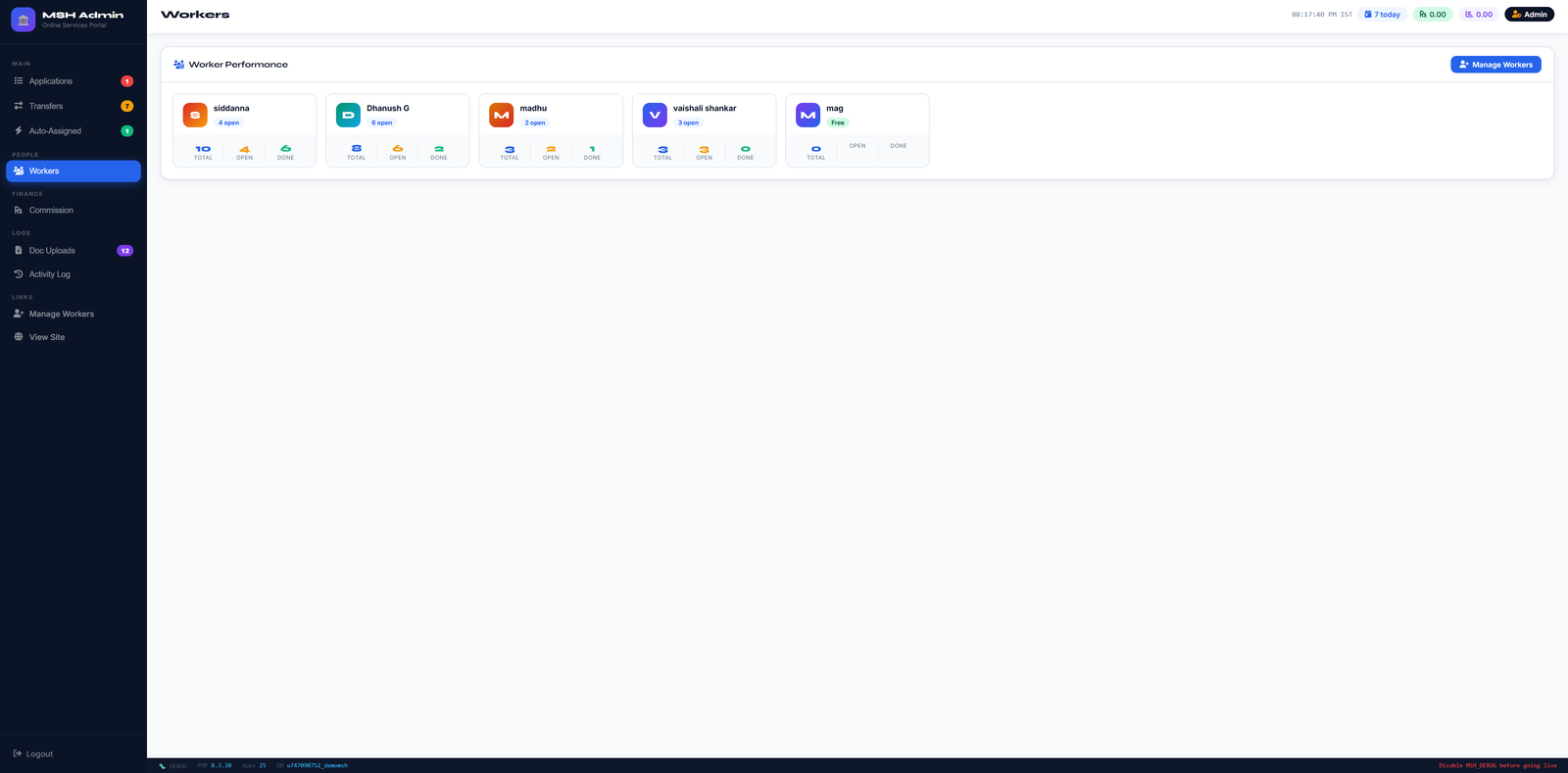Click madhu's orange M avatar
Screen dimensions: 1568x773
[502, 115]
